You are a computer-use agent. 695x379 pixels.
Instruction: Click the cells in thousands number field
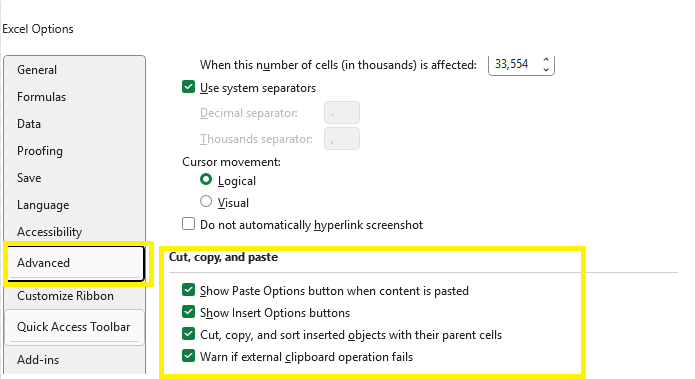[514, 65]
